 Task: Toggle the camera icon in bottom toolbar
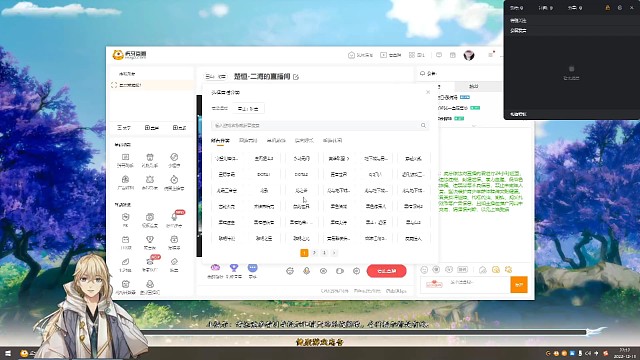click(340, 271)
